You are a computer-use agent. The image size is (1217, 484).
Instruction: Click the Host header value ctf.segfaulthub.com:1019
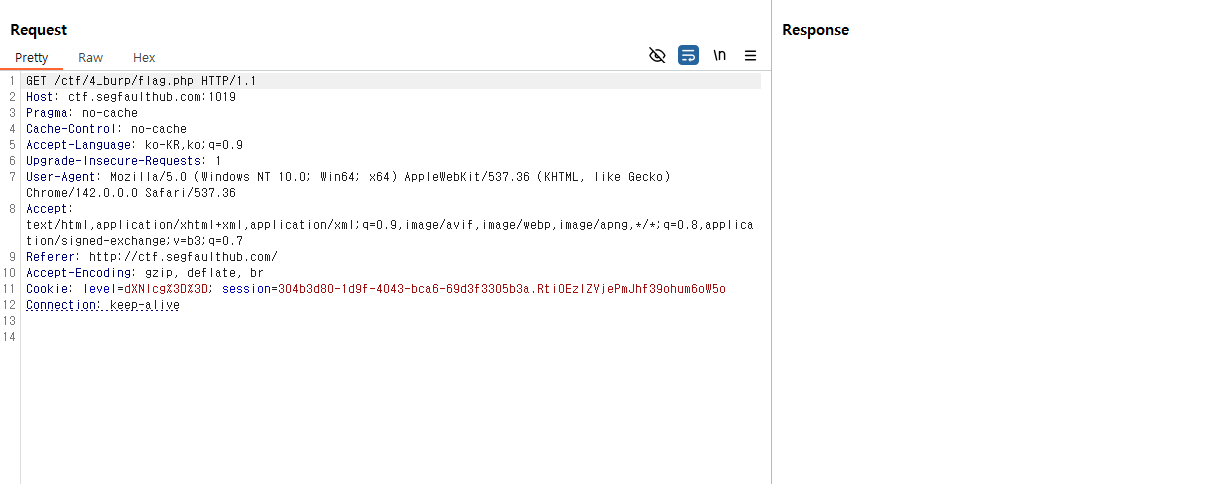[151, 97]
